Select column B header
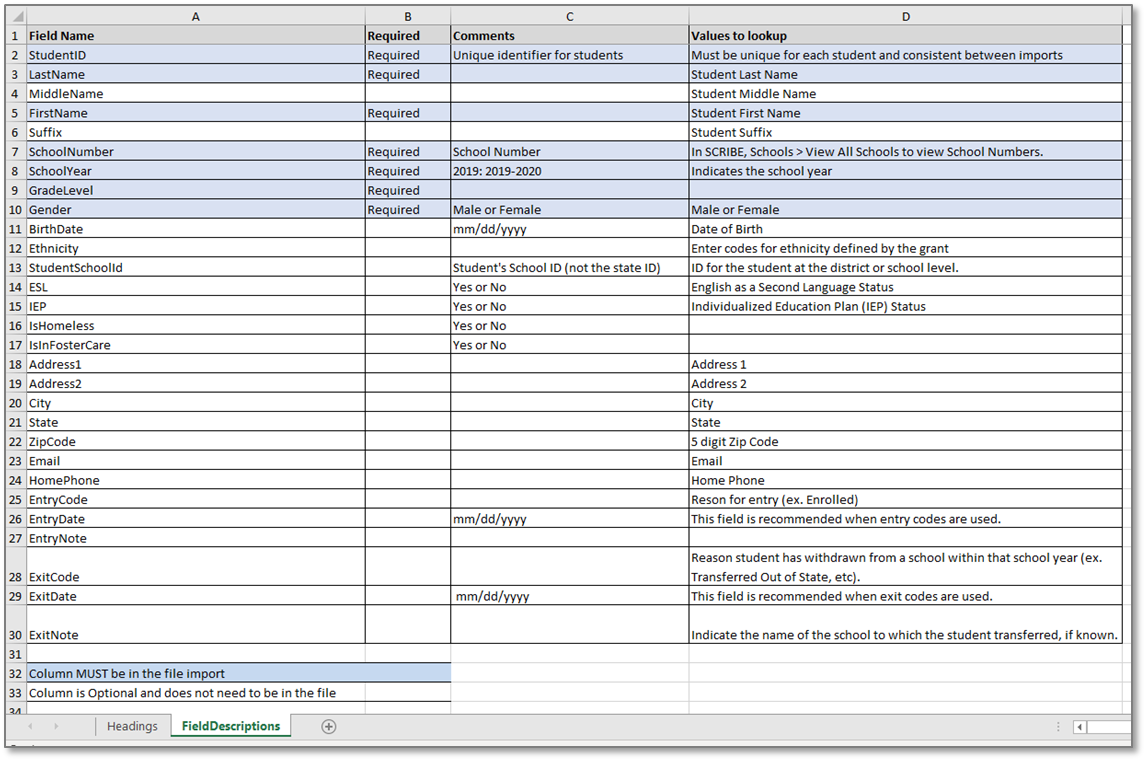The width and height of the screenshot is (1146, 761). pos(408,16)
